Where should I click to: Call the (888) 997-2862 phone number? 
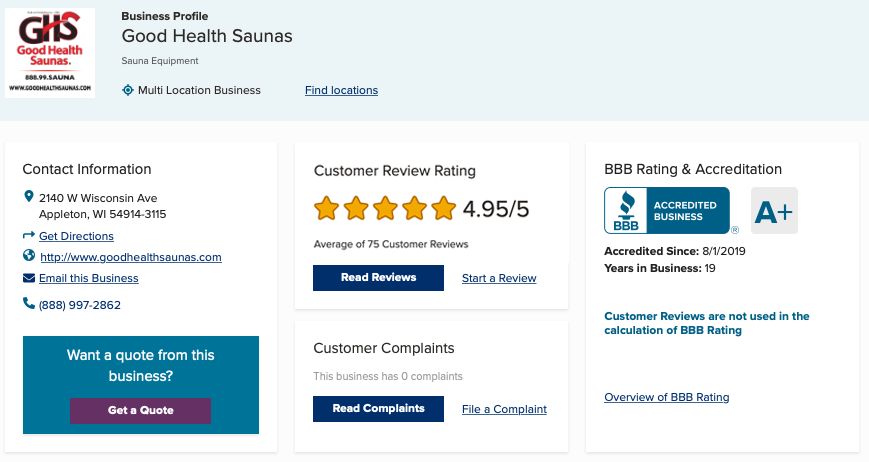(x=80, y=305)
